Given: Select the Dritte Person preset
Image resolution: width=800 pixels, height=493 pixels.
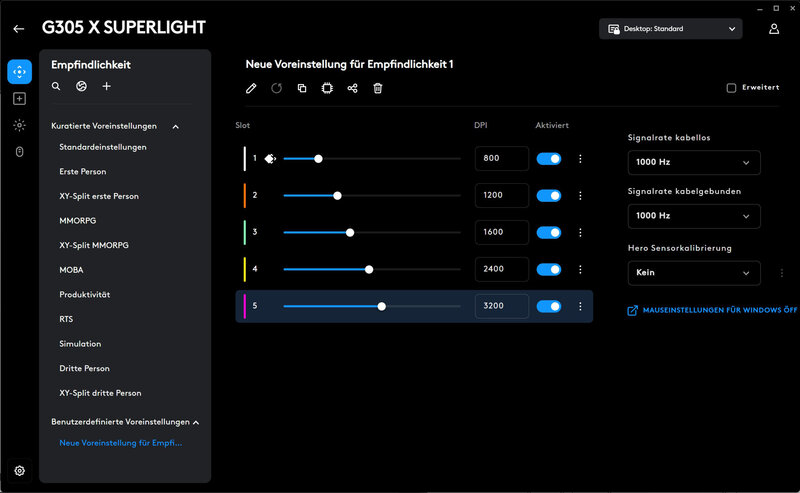Looking at the screenshot, I should 84,368.
